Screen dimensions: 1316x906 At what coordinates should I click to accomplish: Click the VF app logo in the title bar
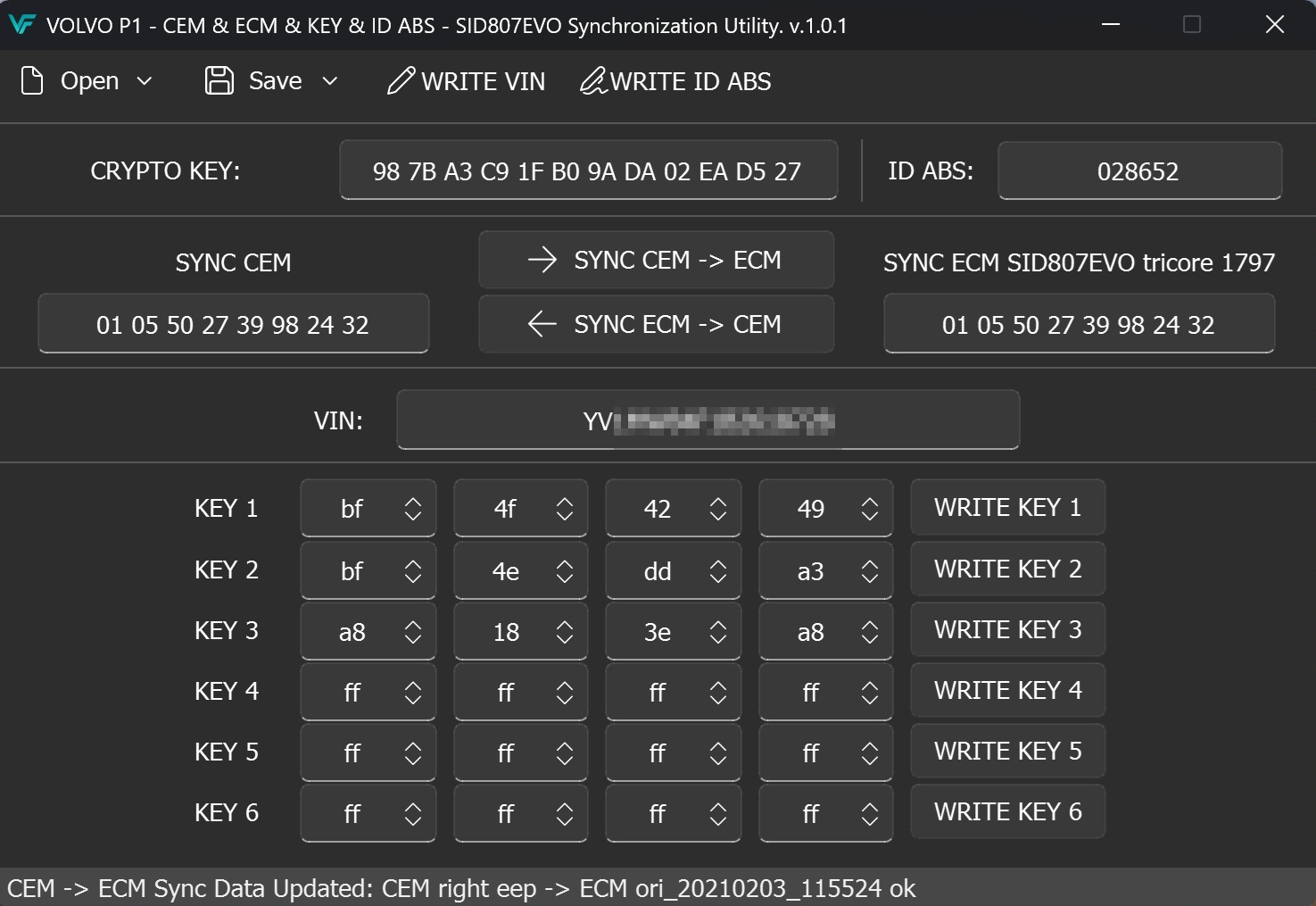point(23,24)
